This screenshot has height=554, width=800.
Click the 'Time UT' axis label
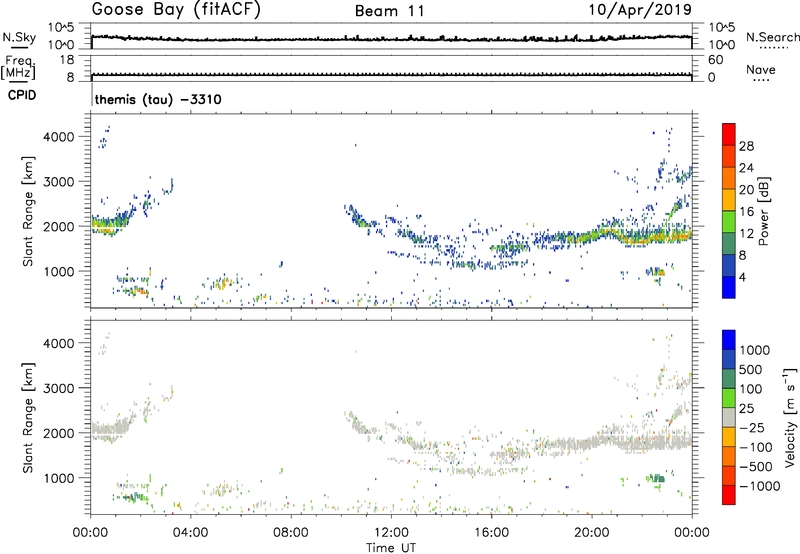[391, 548]
